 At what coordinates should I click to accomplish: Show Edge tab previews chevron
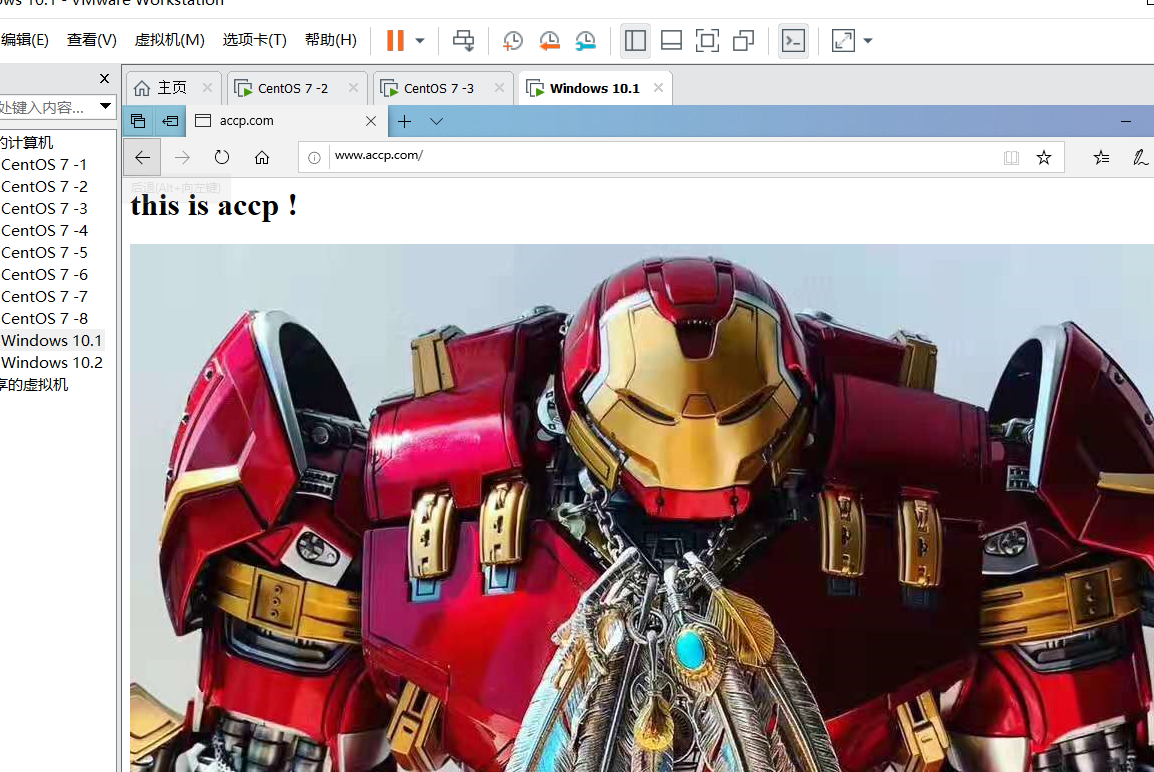(x=436, y=121)
